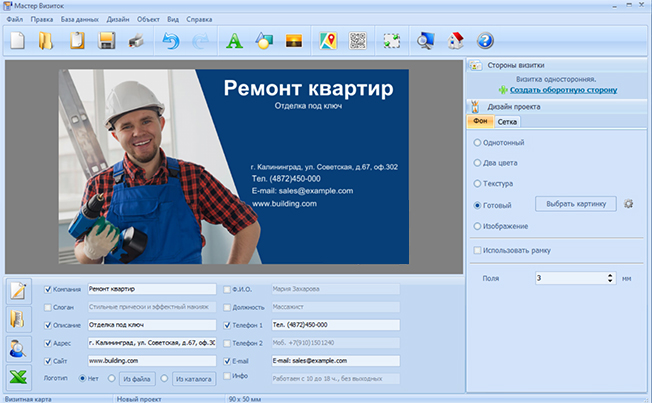The image size is (652, 403).
Task: Click the green Excel export icon
Action: point(19,377)
